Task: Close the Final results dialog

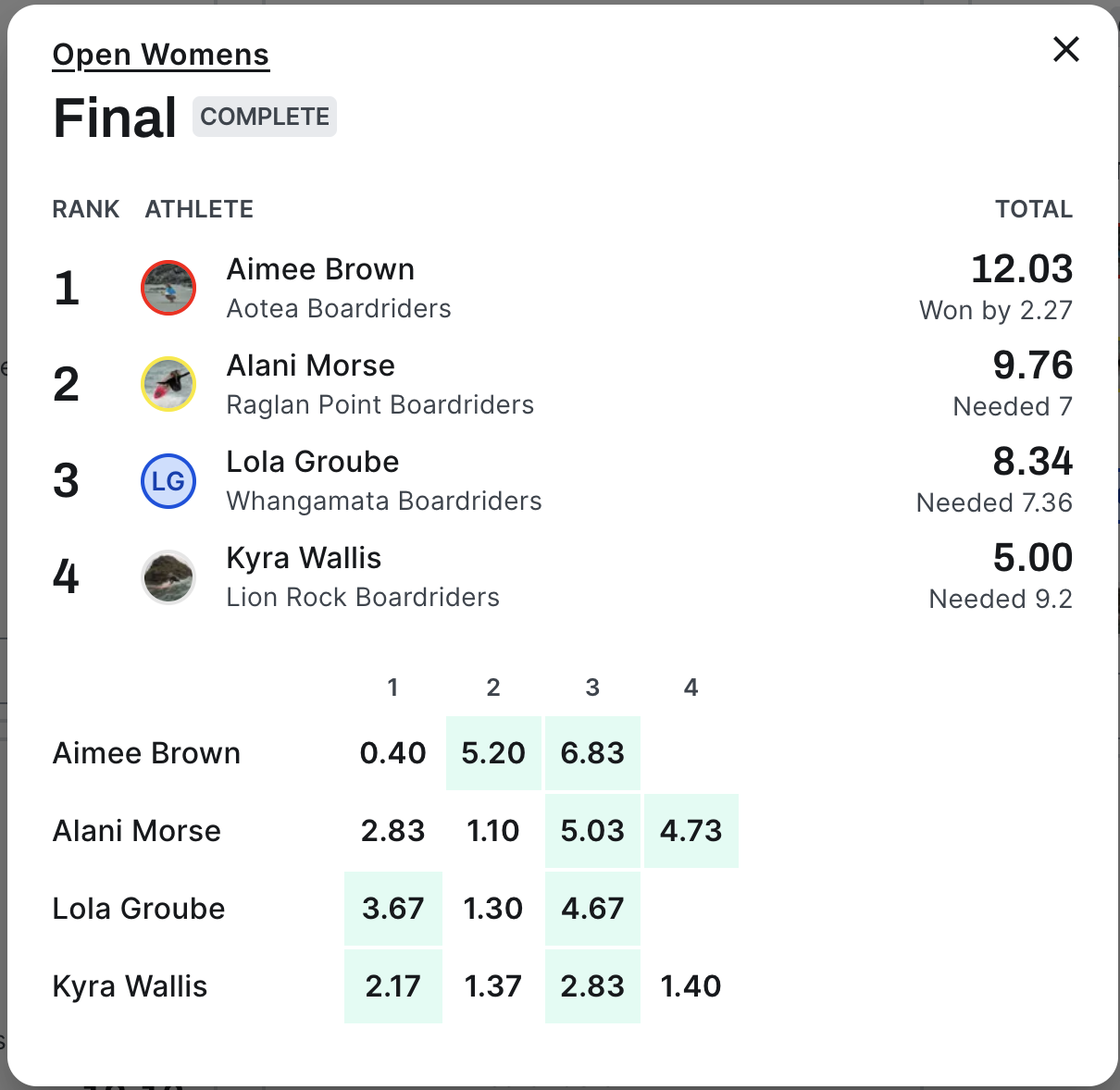Action: point(1066,49)
